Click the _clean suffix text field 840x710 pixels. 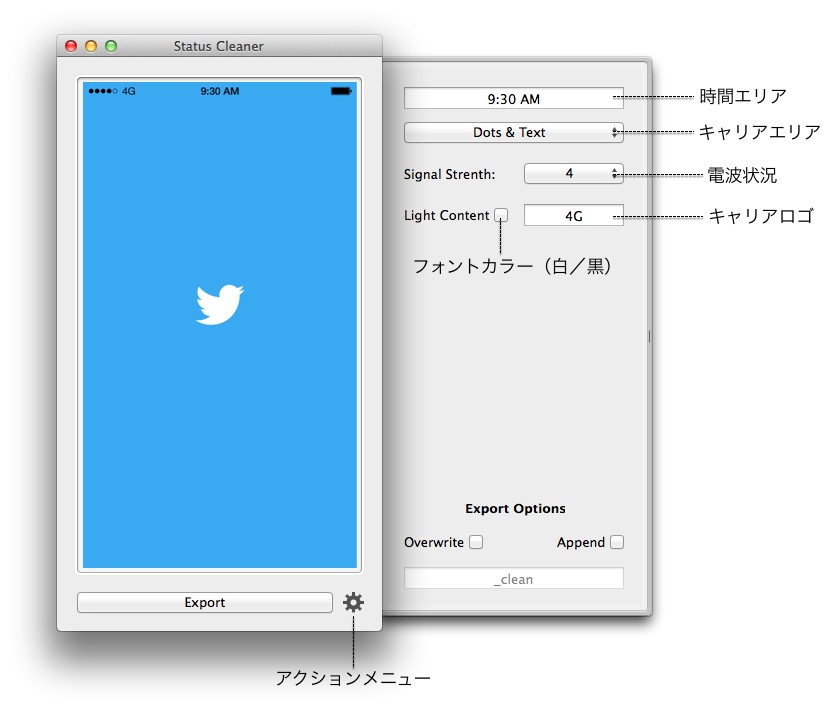514,579
